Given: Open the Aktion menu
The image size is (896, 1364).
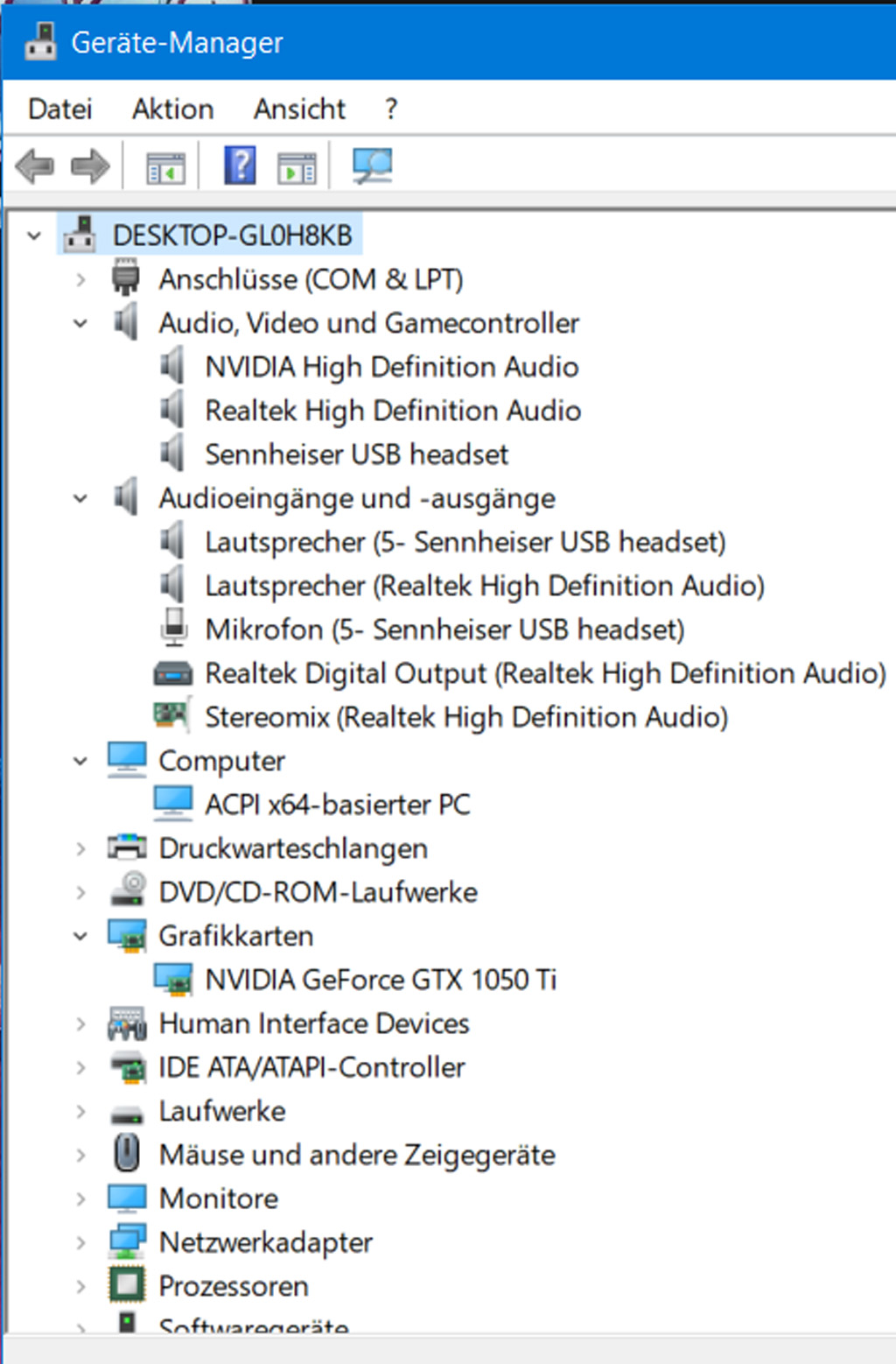Looking at the screenshot, I should [172, 109].
